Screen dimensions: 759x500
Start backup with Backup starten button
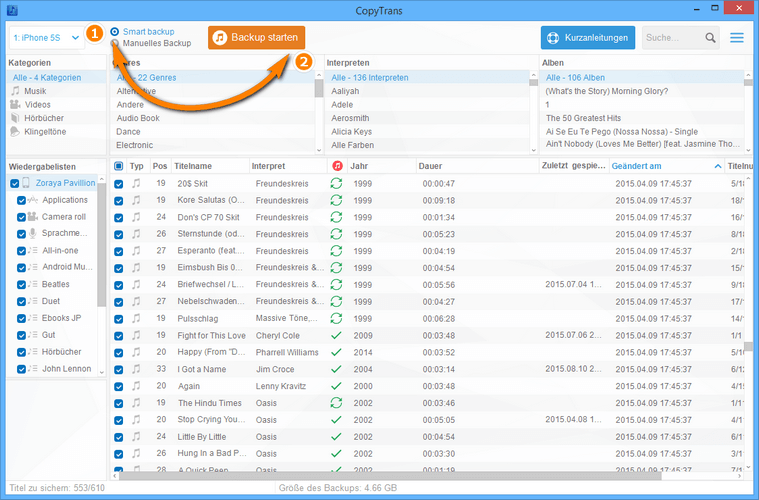click(x=257, y=38)
